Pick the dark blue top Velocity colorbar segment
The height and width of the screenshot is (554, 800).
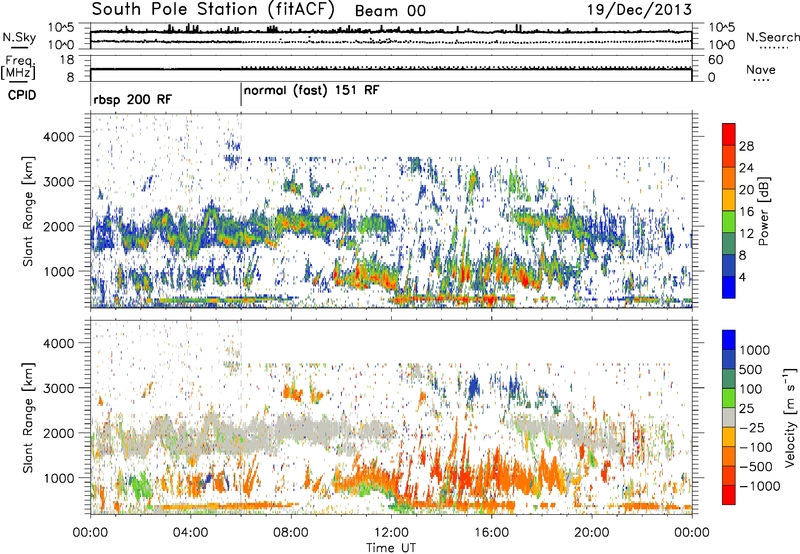point(729,340)
